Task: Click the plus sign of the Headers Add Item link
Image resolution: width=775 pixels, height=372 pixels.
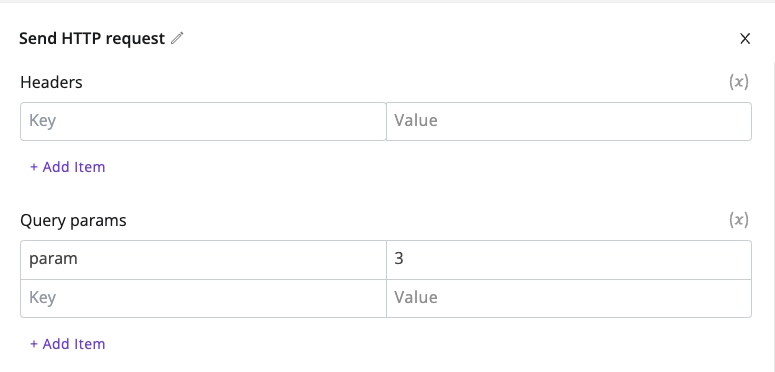Action: 34,167
